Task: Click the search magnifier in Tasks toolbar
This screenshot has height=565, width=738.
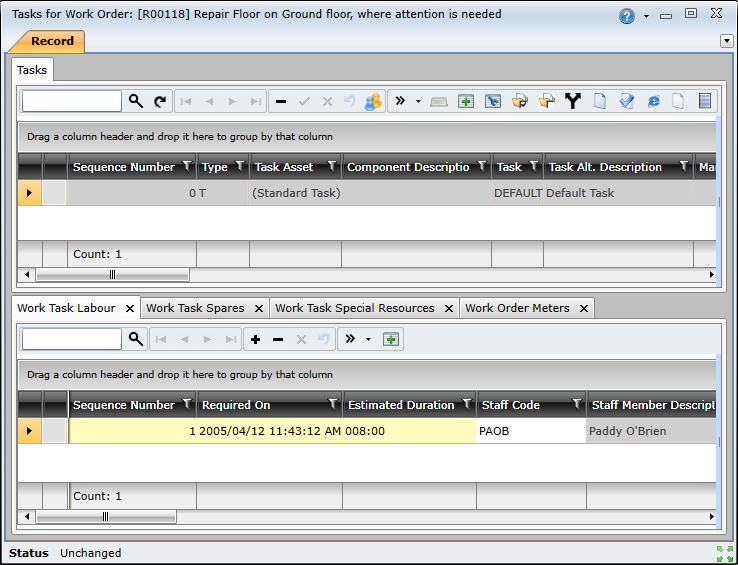Action: (x=136, y=101)
